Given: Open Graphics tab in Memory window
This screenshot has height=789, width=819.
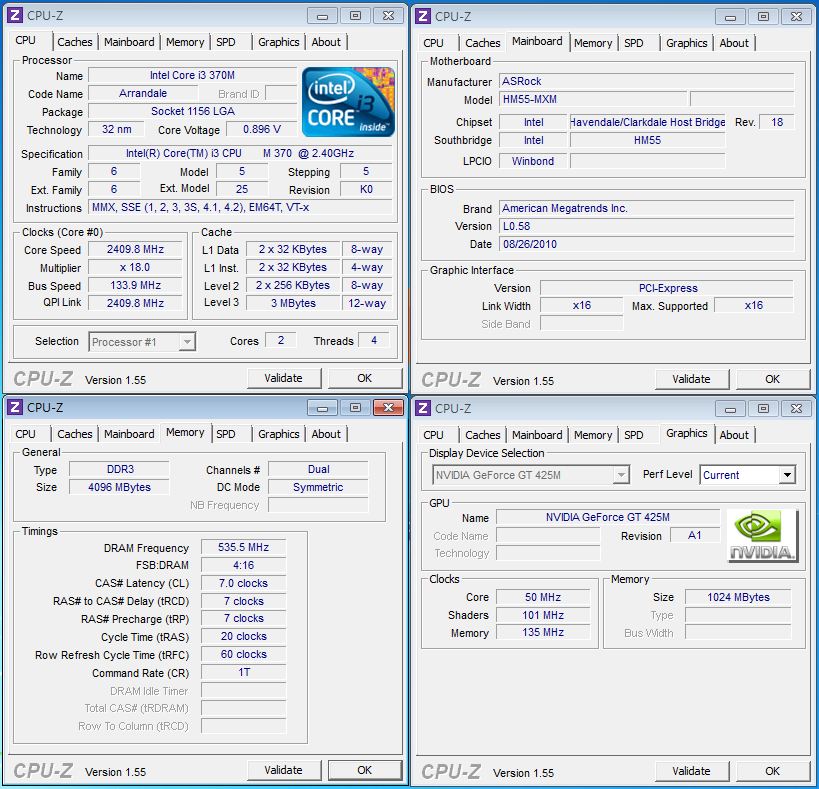Looking at the screenshot, I should 278,434.
